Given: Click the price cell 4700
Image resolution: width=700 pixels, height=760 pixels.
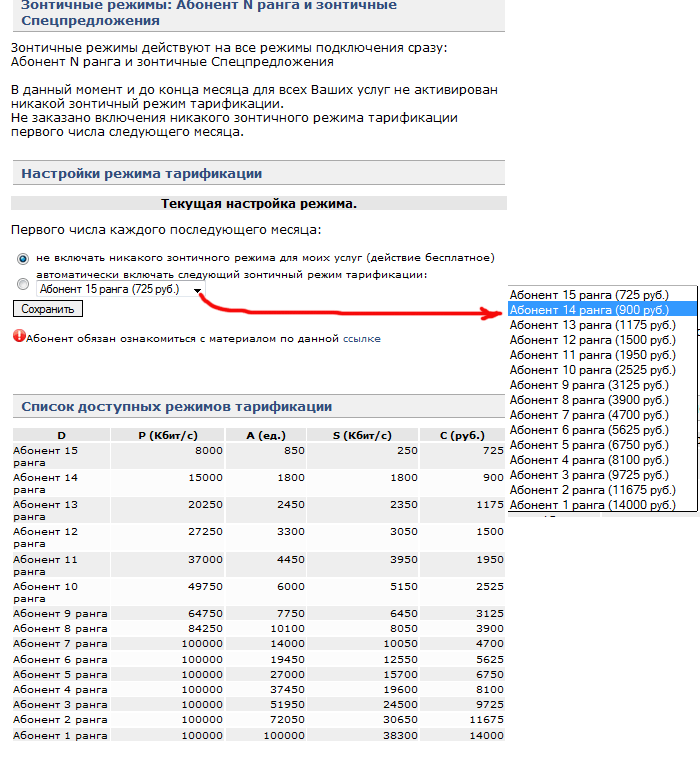Looking at the screenshot, I should point(462,644).
